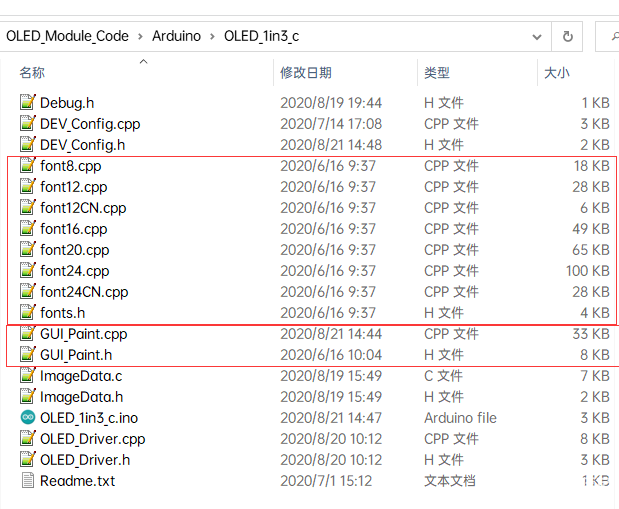Click the DEV_Config.cpp file icon
Viewport: 619px width, 509px height.
pos(28,123)
